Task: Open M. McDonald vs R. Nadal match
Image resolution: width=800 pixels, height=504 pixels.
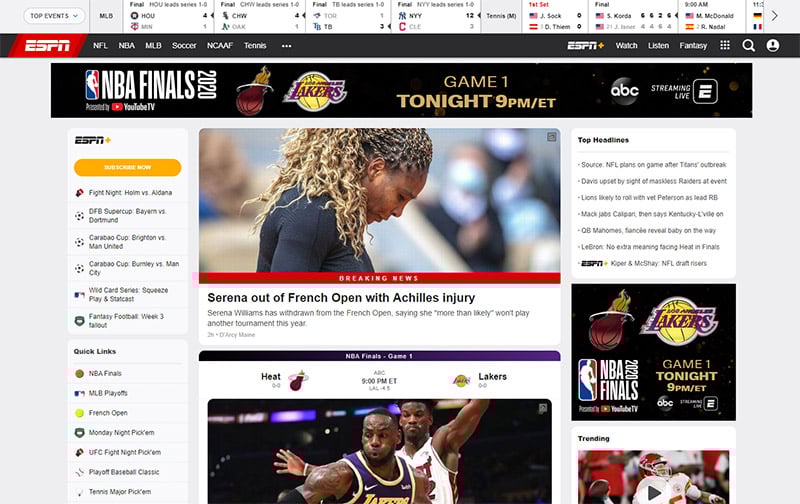Action: [x=712, y=16]
